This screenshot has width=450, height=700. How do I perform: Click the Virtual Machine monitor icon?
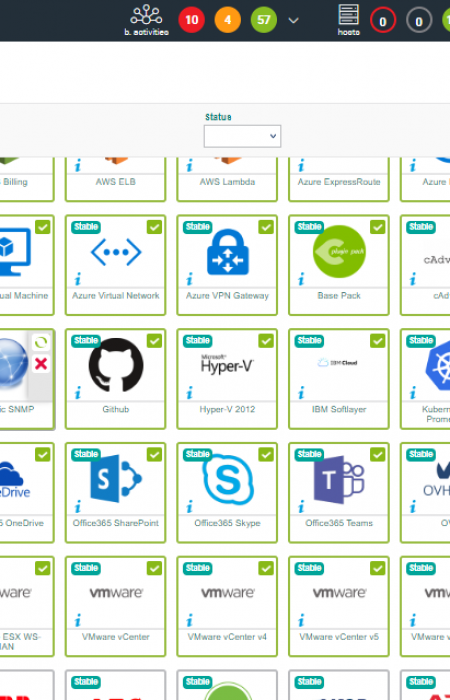point(15,252)
